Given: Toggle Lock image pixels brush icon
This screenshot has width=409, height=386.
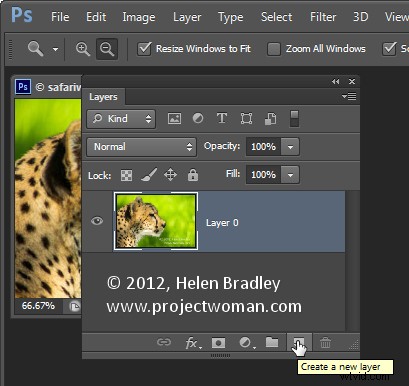Looking at the screenshot, I should [x=149, y=174].
